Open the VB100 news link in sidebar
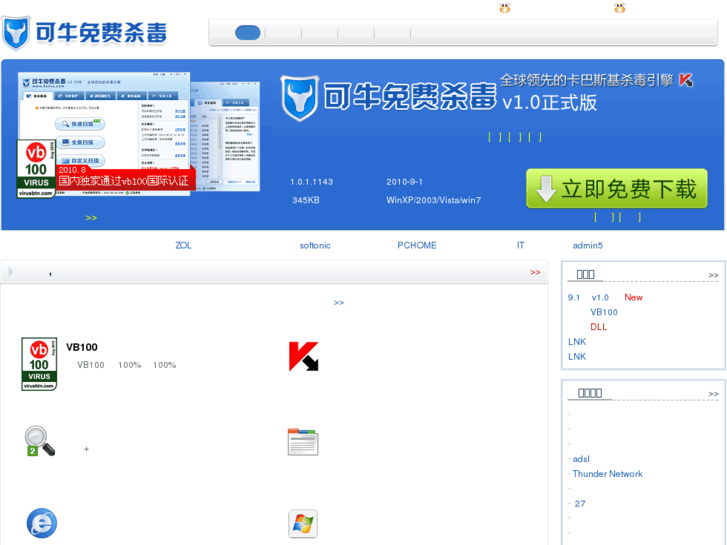727x545 pixels. tap(604, 312)
